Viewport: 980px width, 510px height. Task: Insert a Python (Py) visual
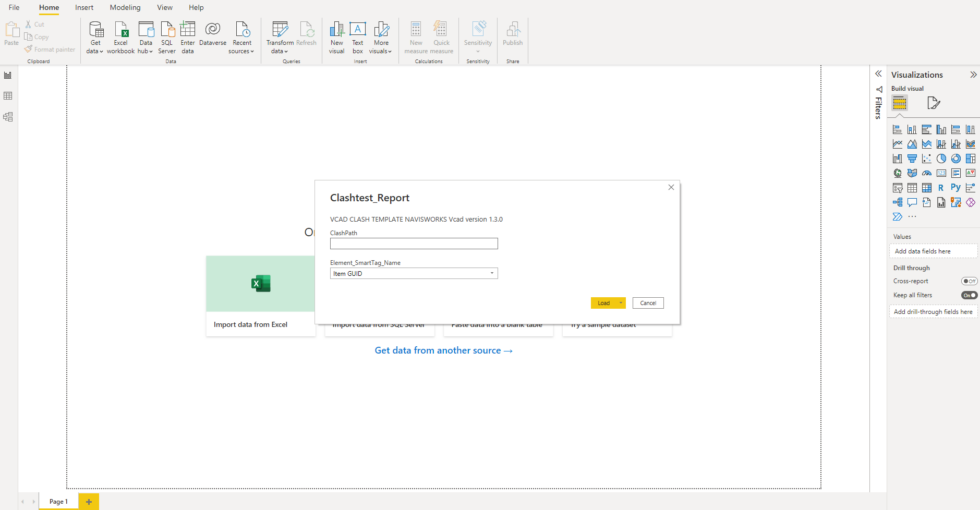click(956, 188)
